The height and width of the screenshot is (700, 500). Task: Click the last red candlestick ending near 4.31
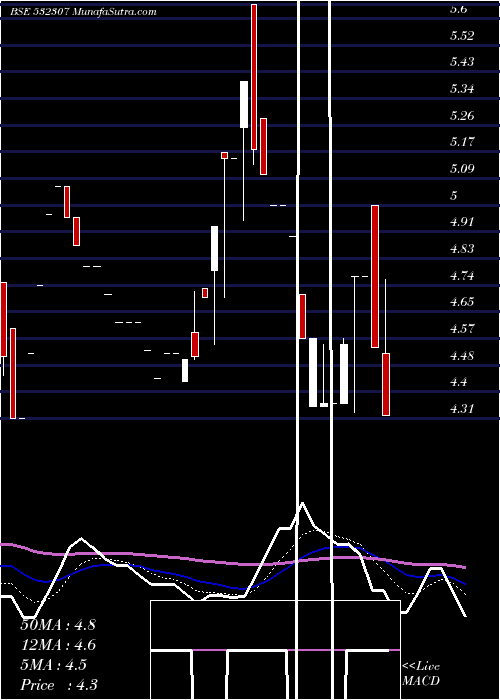pyautogui.click(x=386, y=384)
